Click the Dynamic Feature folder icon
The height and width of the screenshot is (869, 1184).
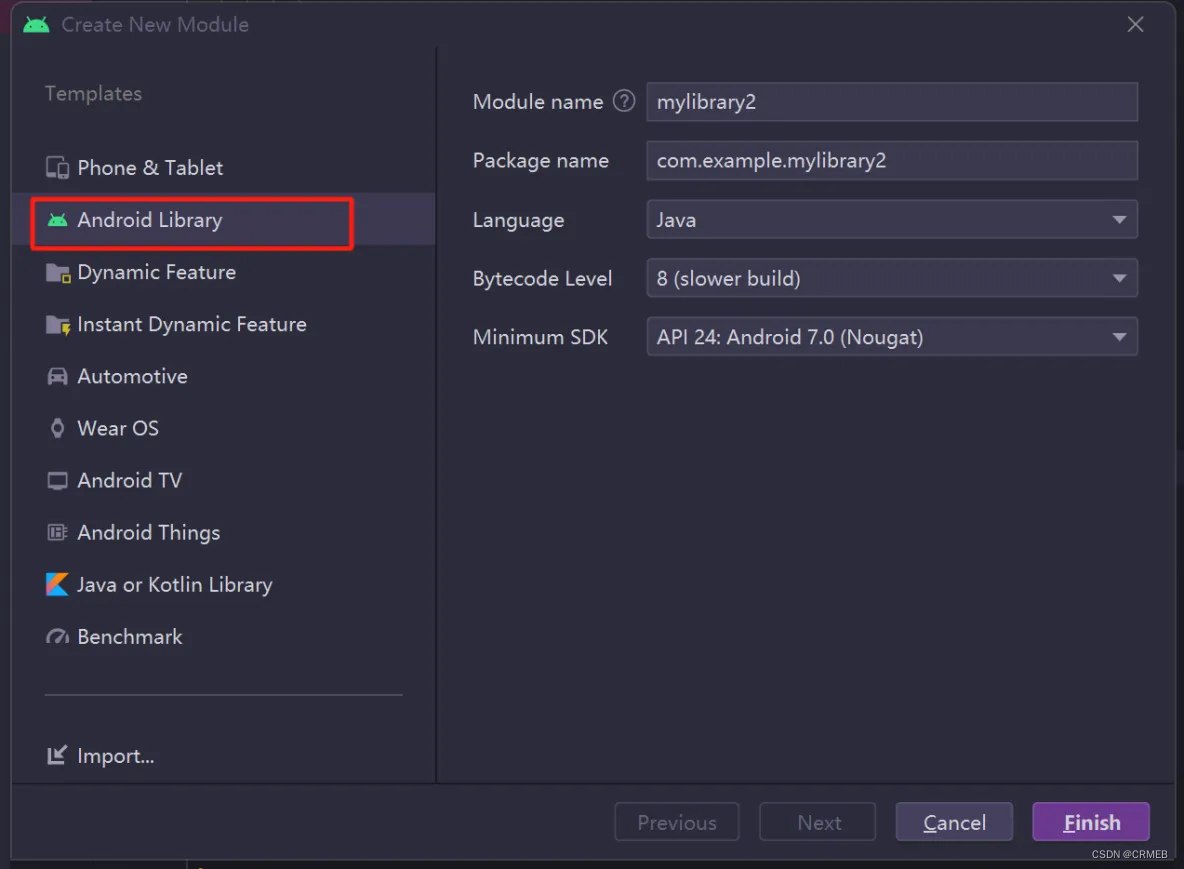click(x=57, y=273)
